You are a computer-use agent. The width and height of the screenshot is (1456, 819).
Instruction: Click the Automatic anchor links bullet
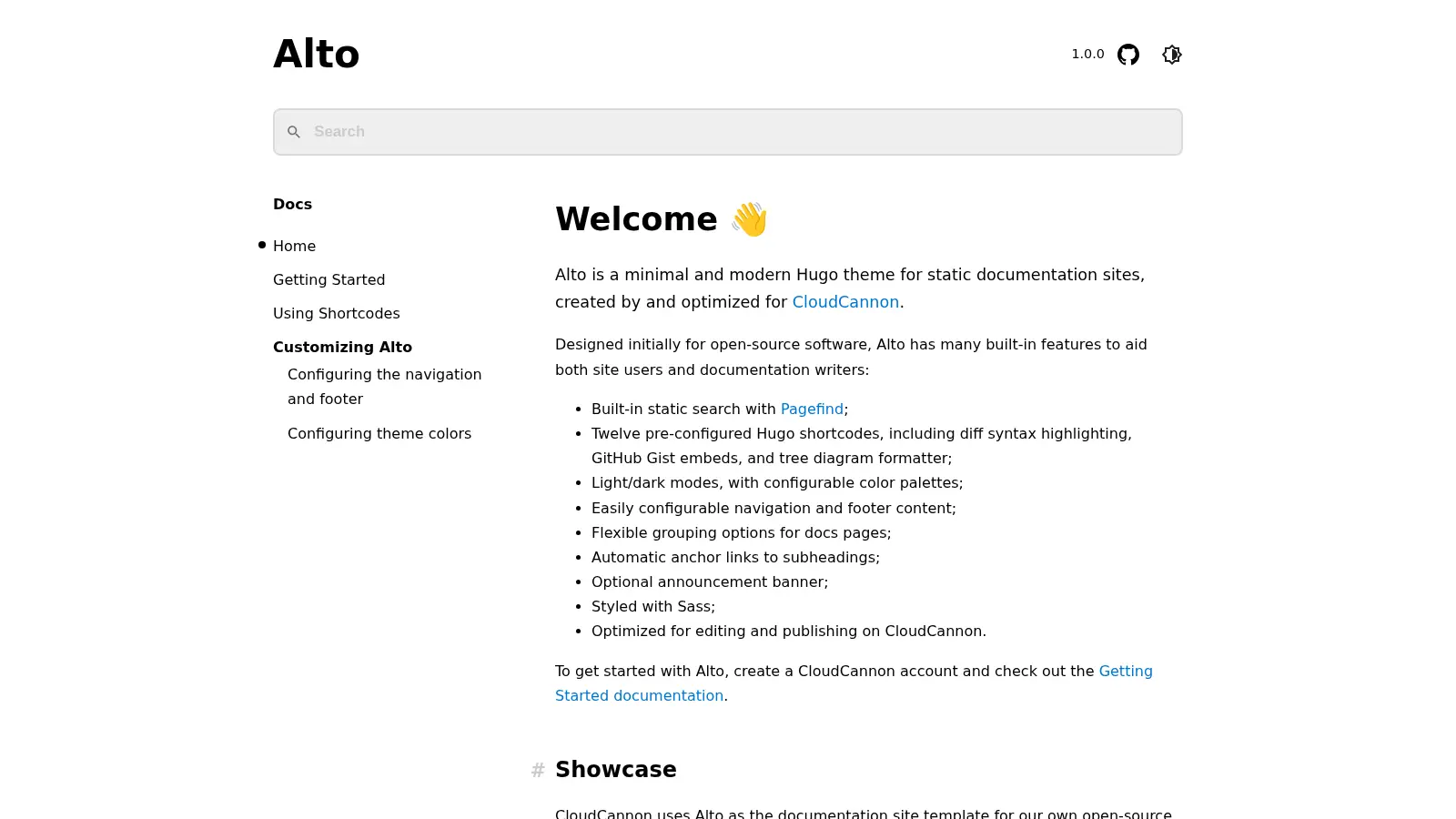(735, 557)
